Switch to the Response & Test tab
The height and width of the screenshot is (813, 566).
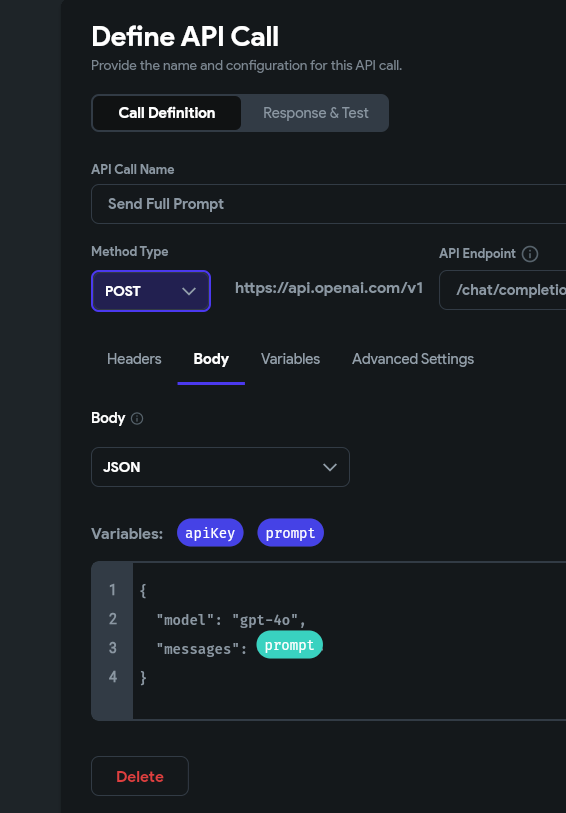pyautogui.click(x=316, y=113)
